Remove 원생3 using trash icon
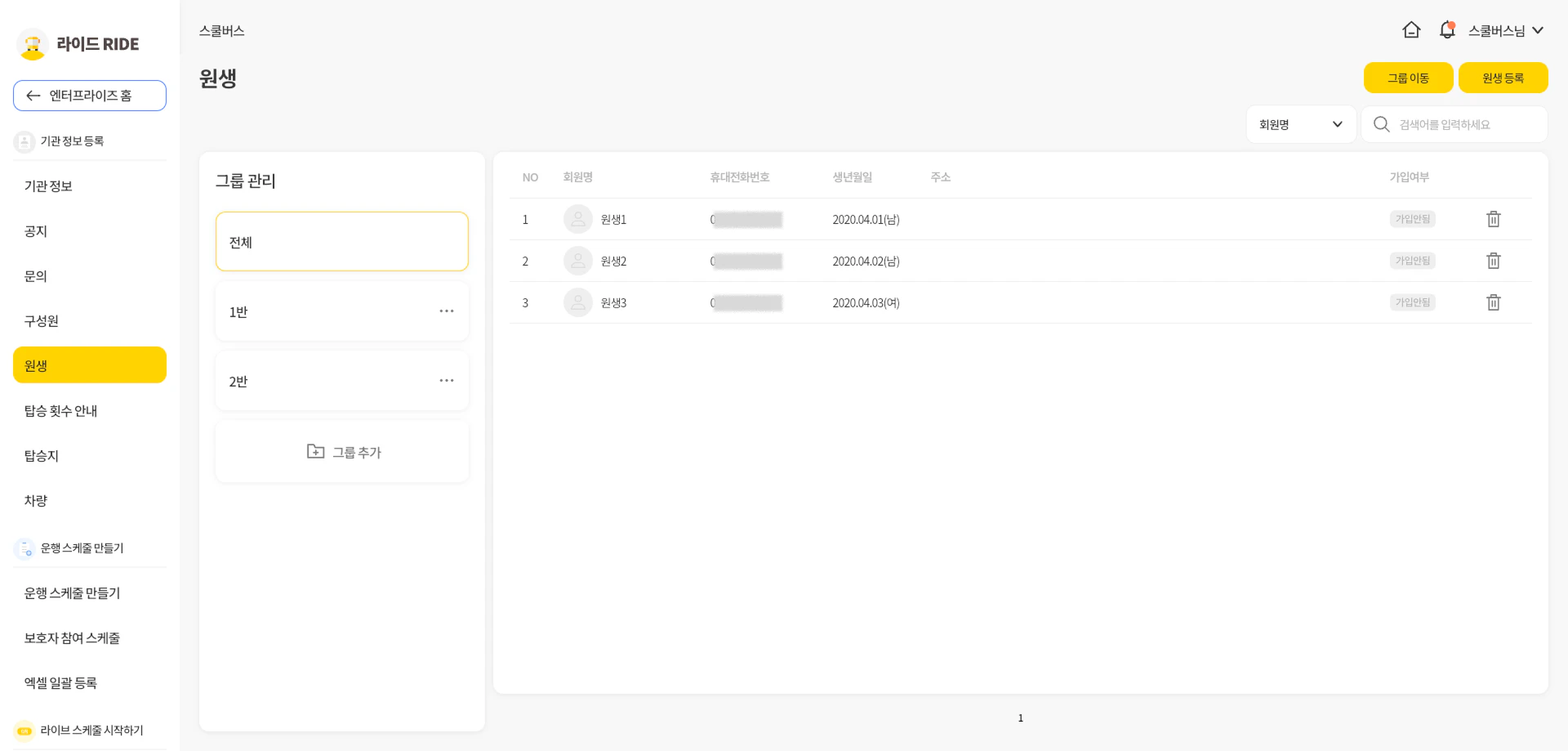The image size is (1568, 751). [1493, 302]
